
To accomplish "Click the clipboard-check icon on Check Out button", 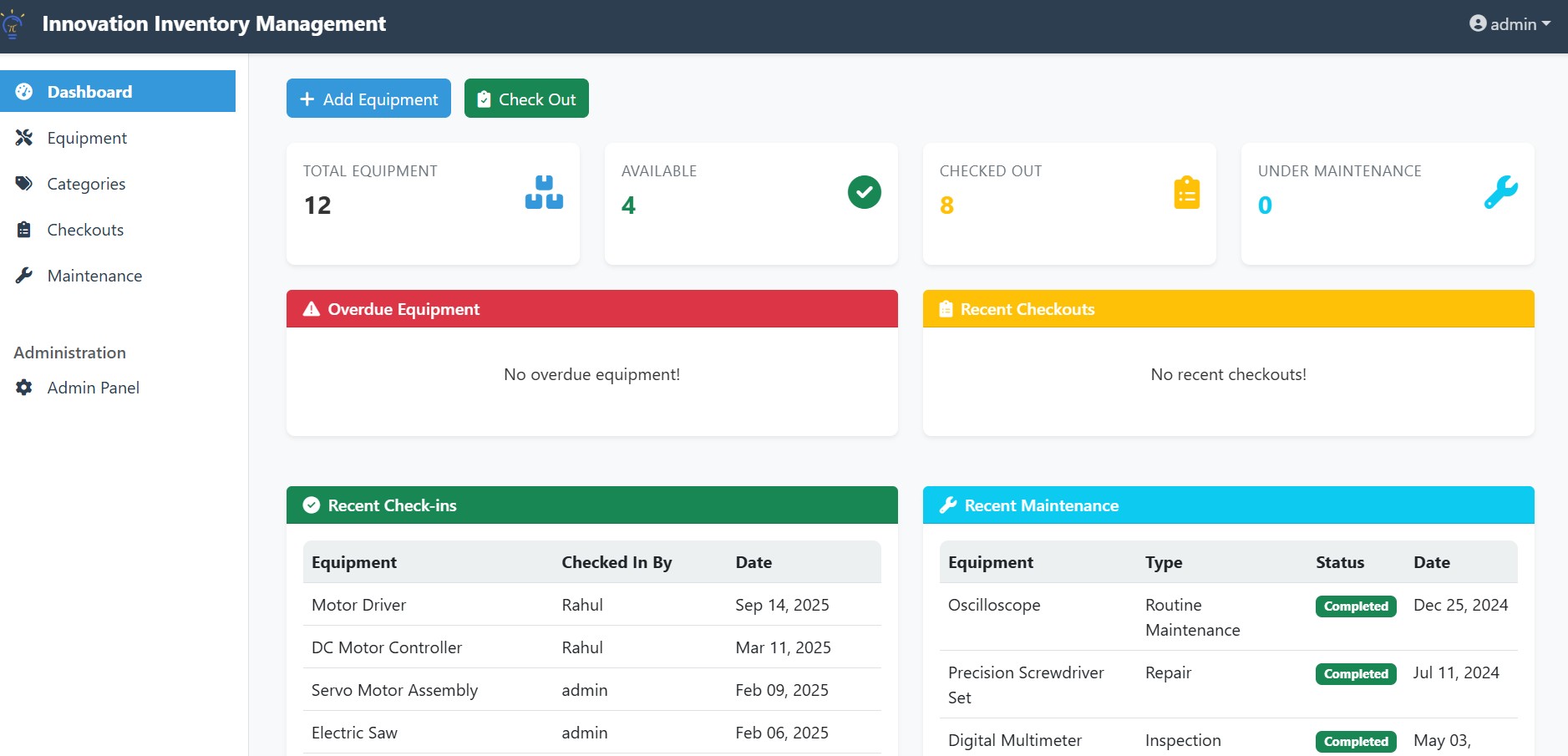I will [x=484, y=99].
